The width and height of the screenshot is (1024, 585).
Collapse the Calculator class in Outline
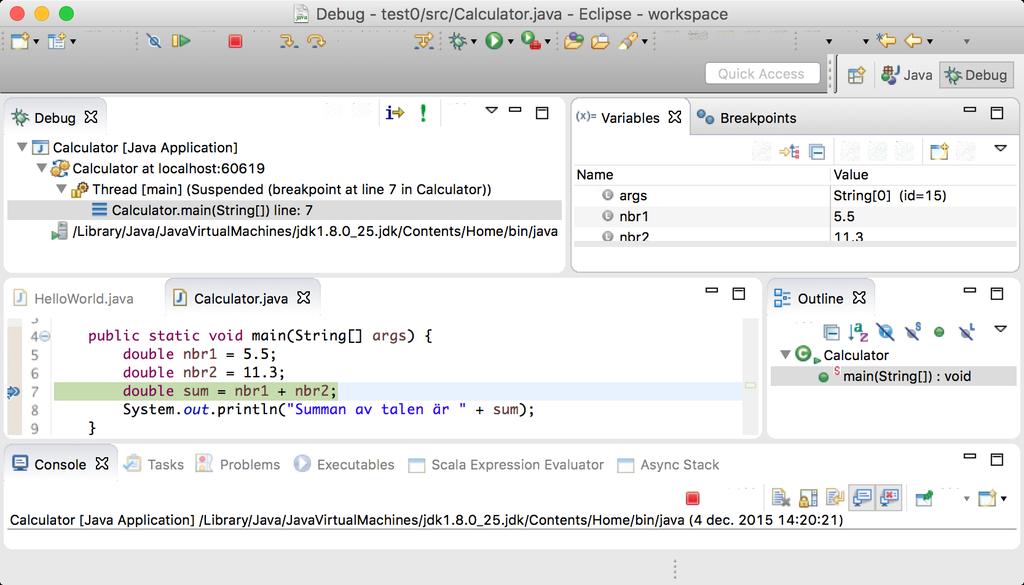786,355
